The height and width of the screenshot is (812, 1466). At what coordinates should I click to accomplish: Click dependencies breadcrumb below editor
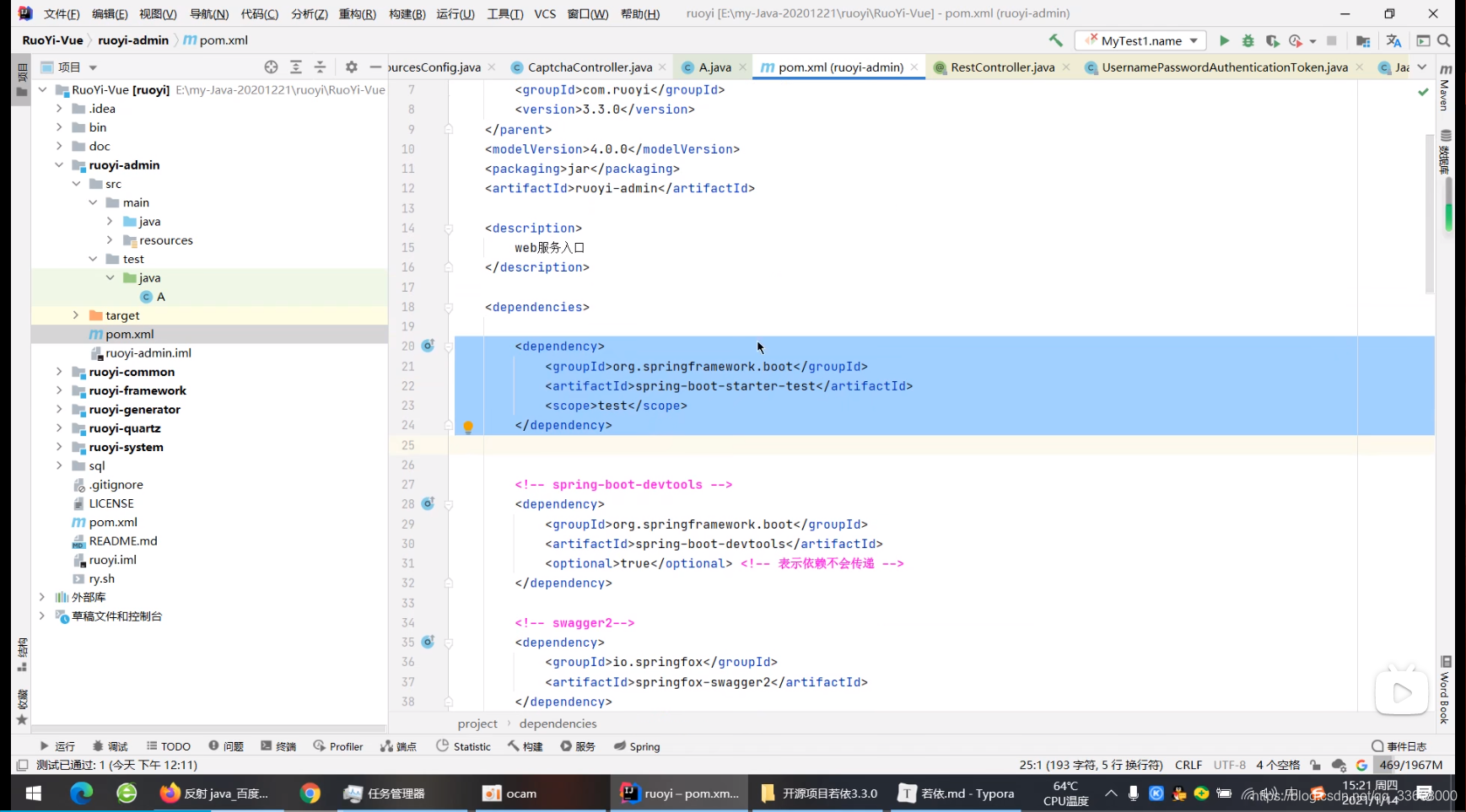point(558,723)
